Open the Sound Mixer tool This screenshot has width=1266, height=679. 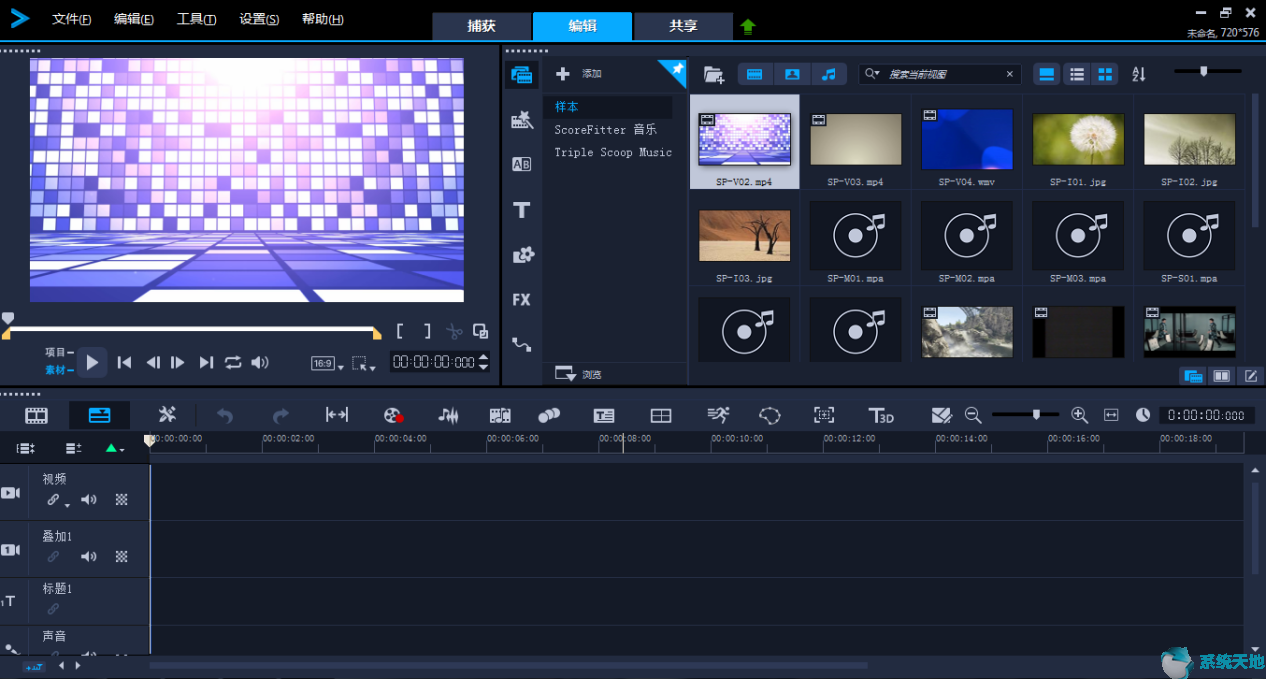click(x=449, y=415)
